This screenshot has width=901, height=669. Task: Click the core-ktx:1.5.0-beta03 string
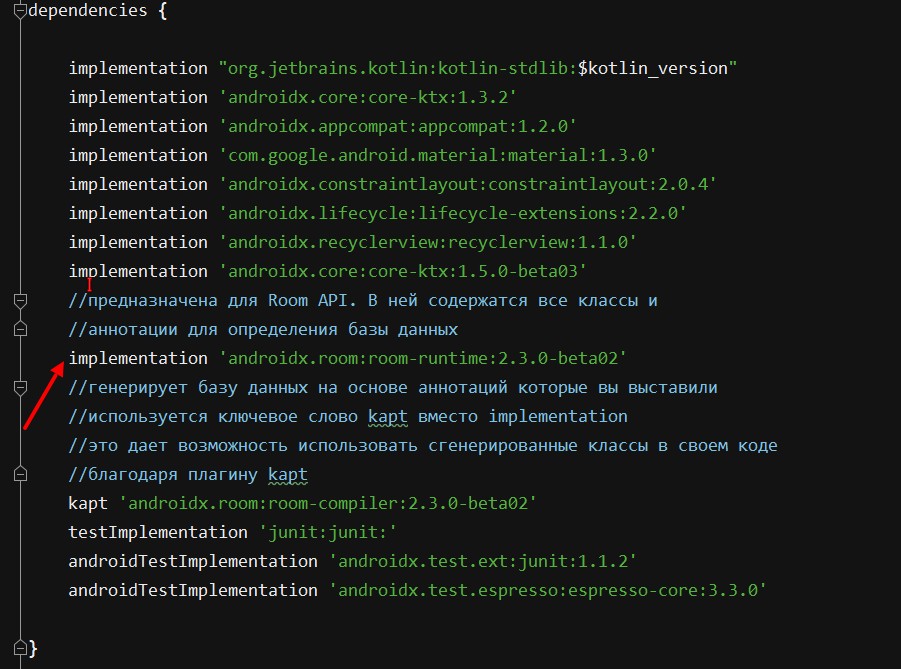point(403,271)
